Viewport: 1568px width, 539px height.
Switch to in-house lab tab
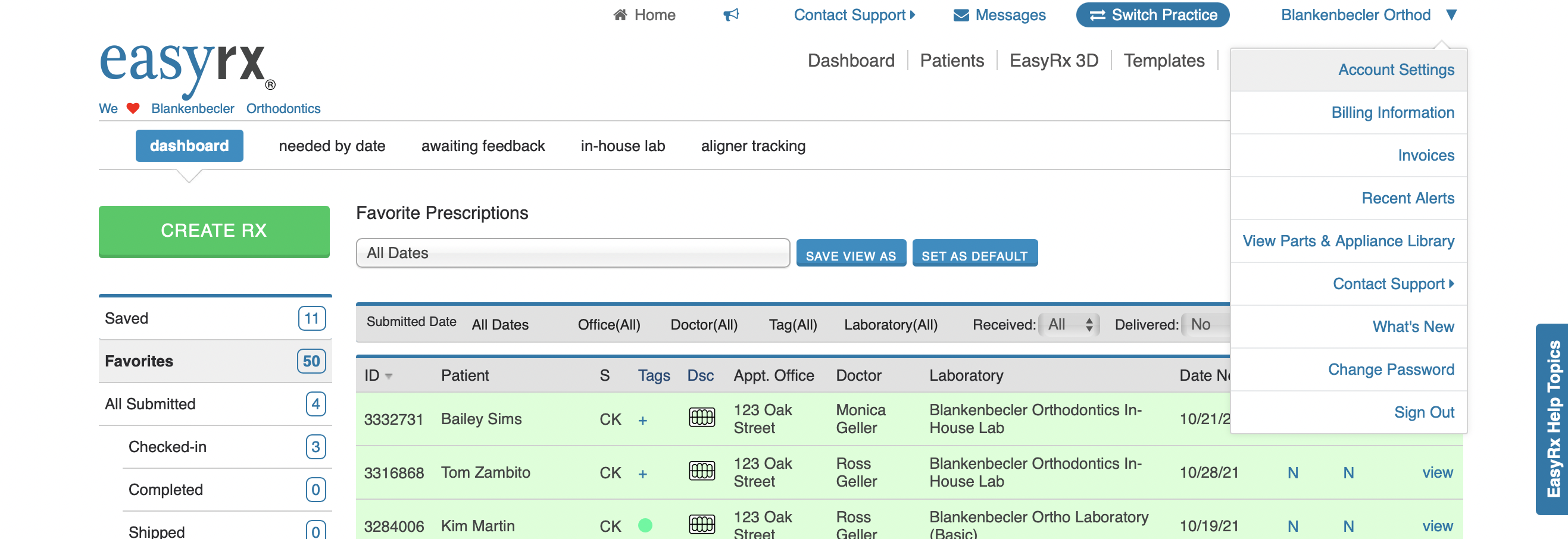tap(623, 146)
